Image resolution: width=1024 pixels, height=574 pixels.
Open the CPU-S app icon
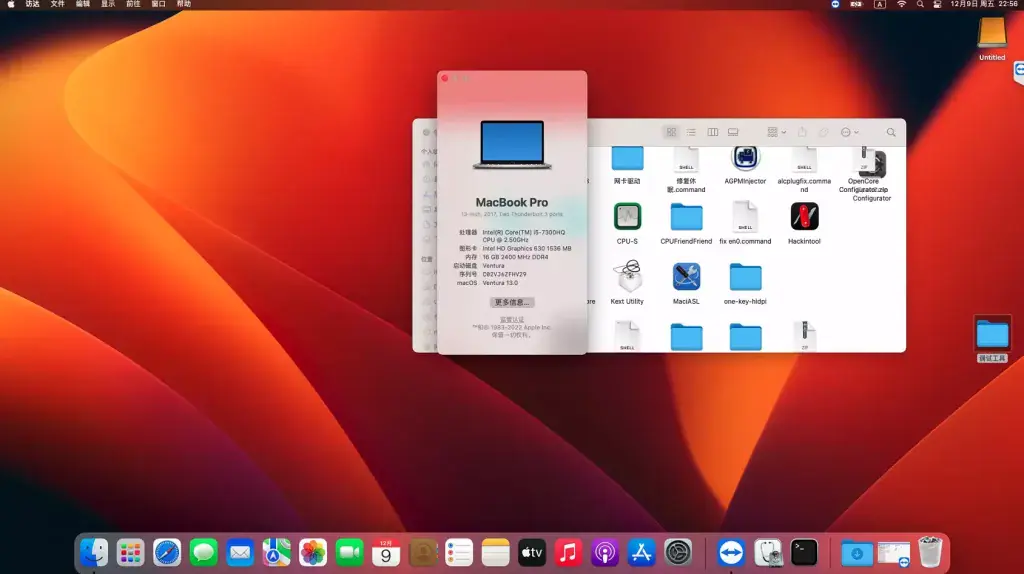pyautogui.click(x=627, y=217)
